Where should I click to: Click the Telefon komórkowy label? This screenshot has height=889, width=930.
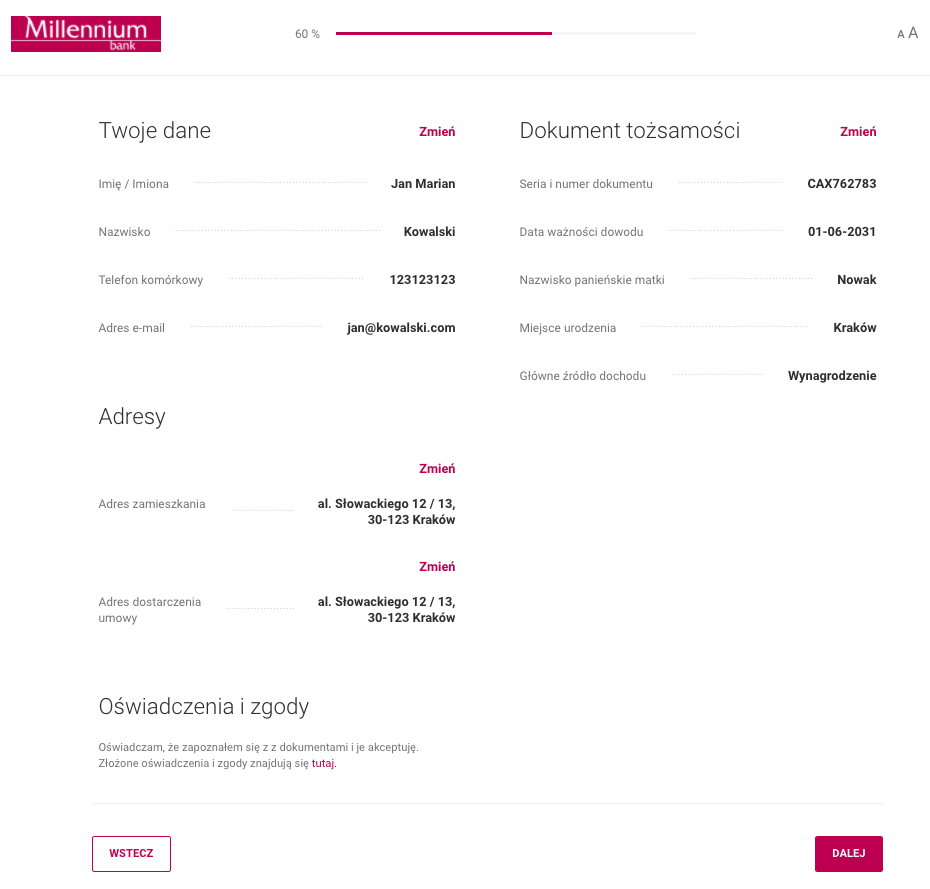151,280
